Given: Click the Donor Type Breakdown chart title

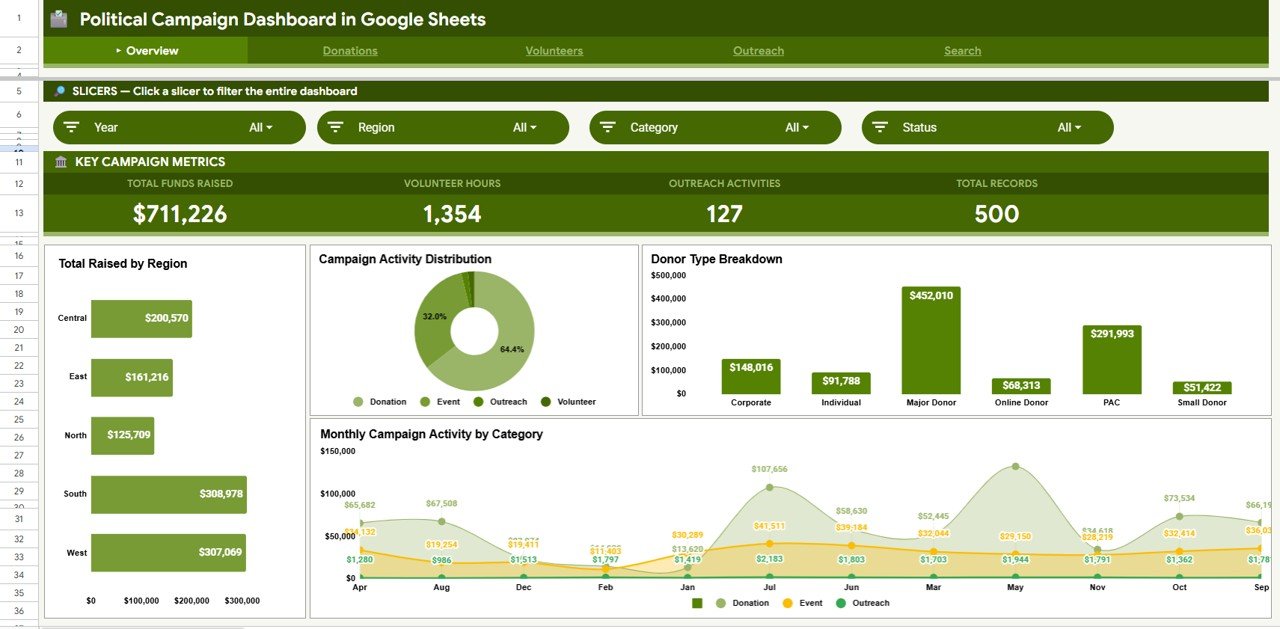Looking at the screenshot, I should click(x=716, y=259).
